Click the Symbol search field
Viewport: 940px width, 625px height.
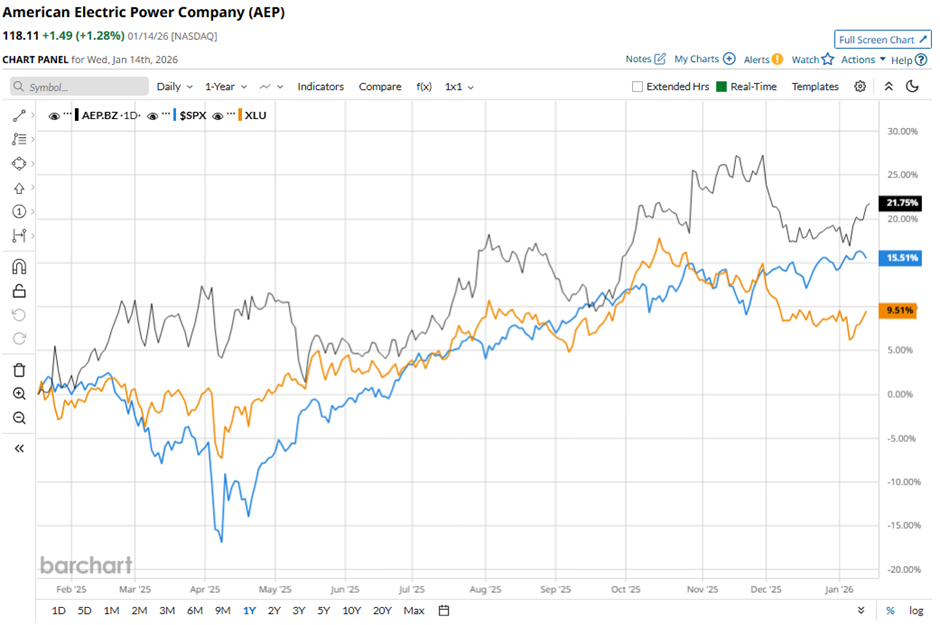pos(80,87)
